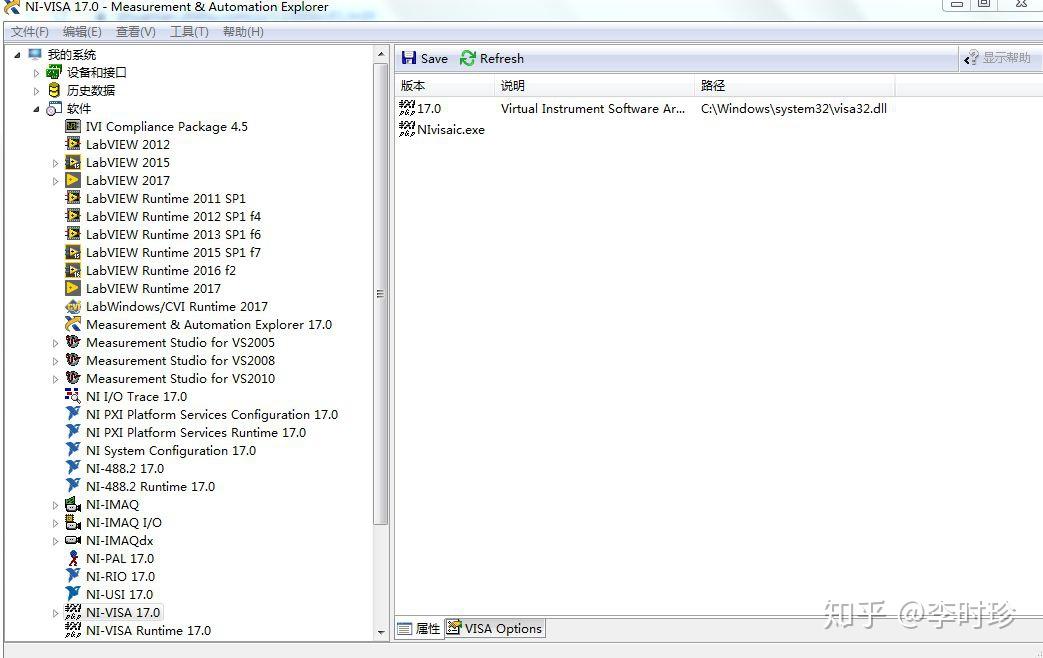
Task: Select NI PXI Platform Services Runtime 17.0
Action: [196, 432]
